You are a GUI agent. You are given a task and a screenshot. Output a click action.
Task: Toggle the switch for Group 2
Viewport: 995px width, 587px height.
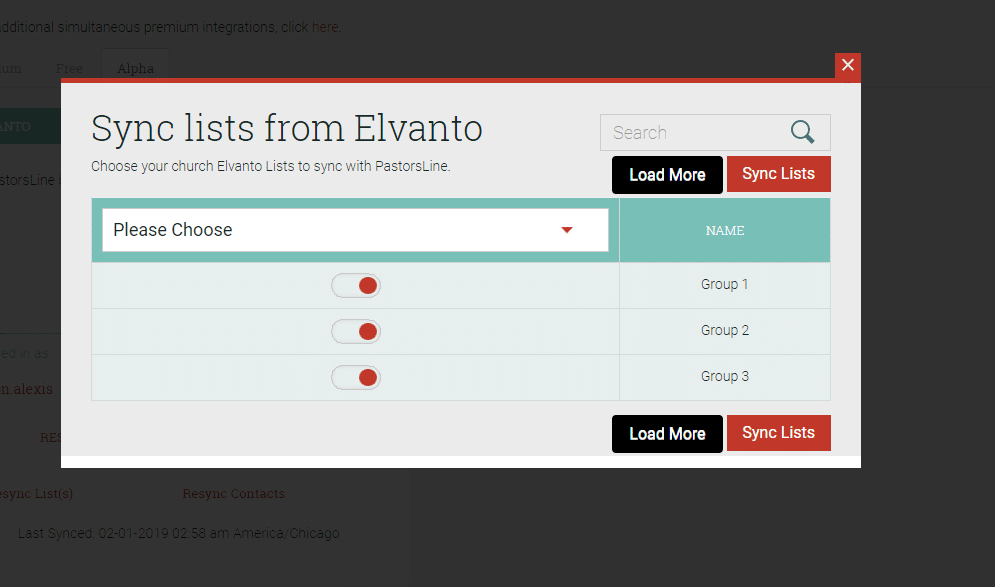coord(356,331)
